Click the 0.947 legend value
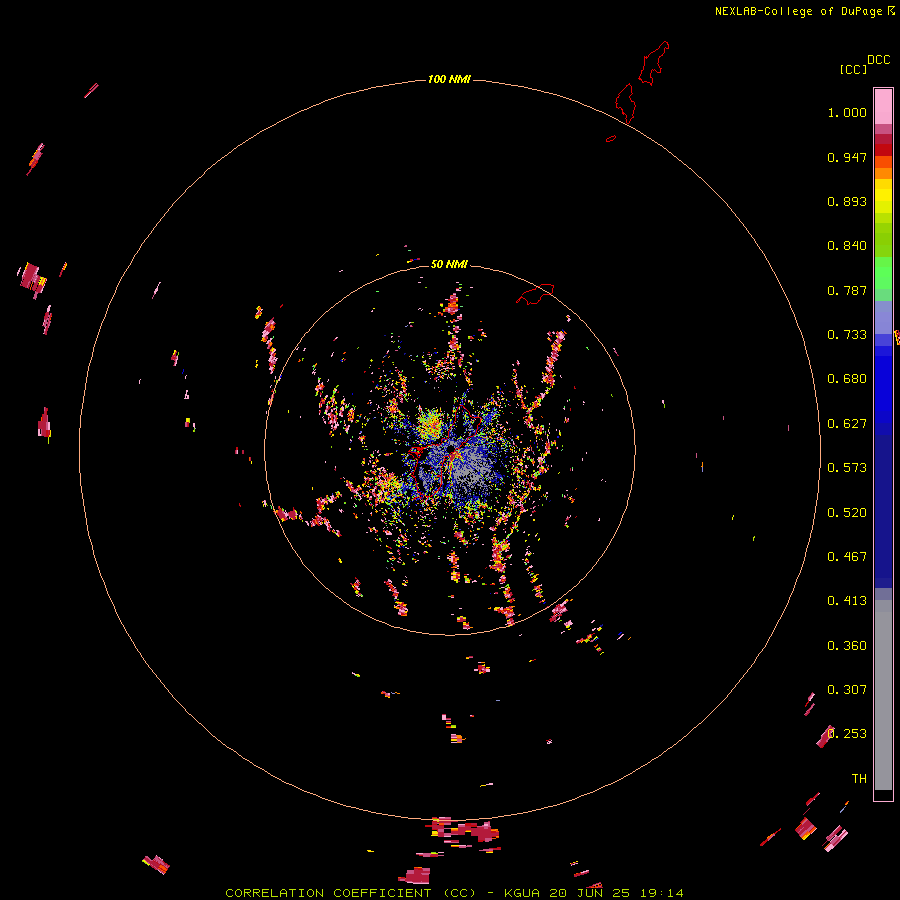This screenshot has height=900, width=900. point(847,157)
